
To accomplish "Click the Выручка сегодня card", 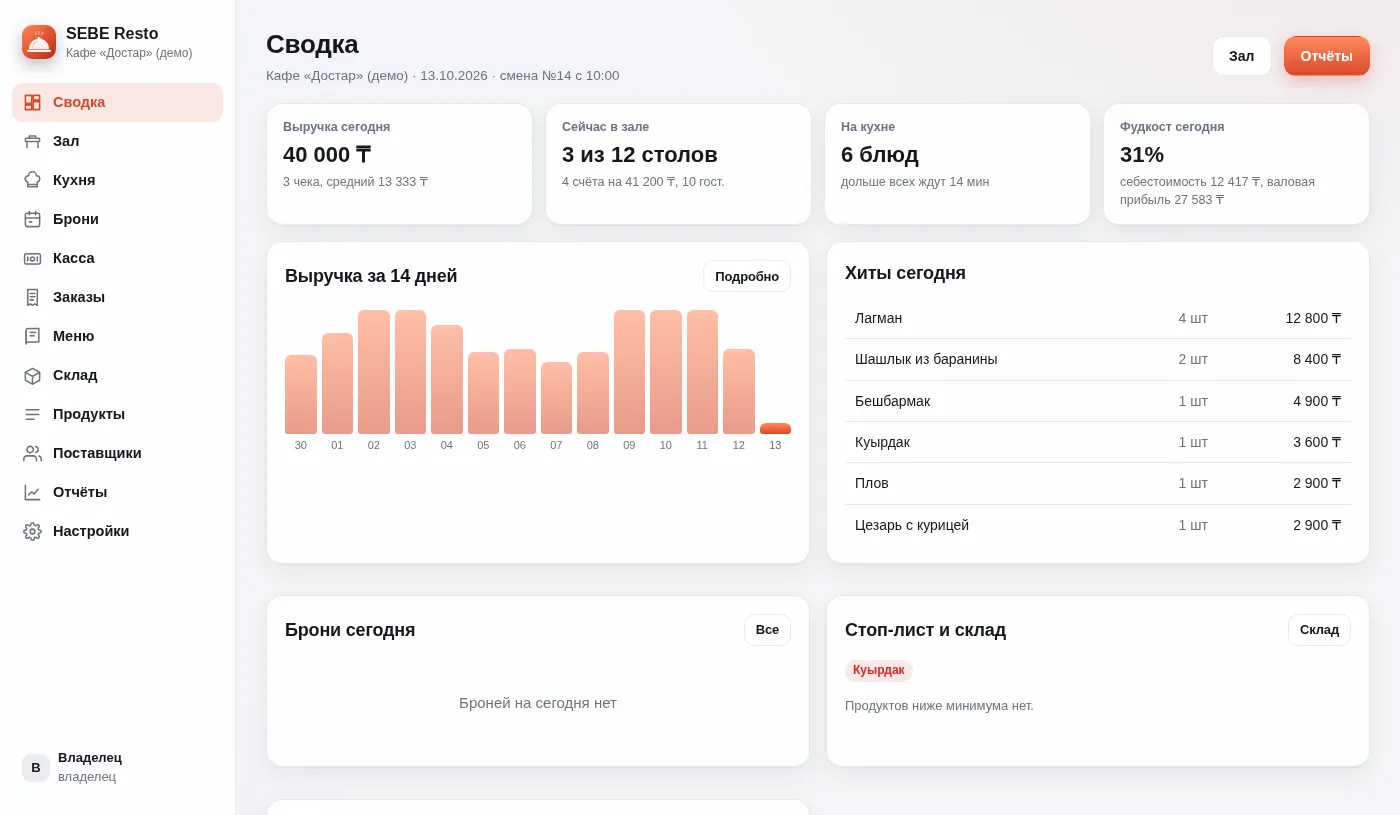I will [x=399, y=164].
